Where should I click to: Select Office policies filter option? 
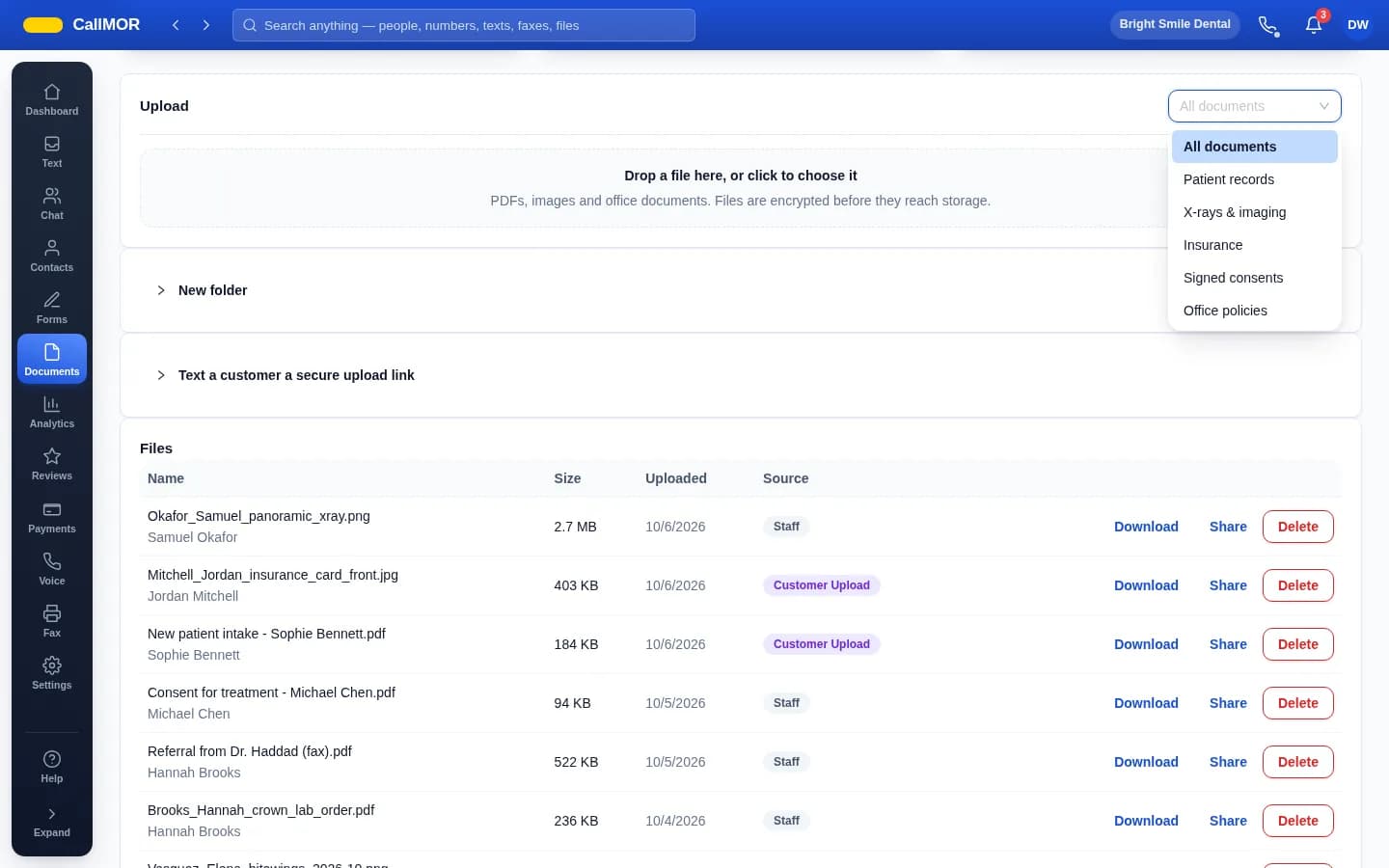1254,311
